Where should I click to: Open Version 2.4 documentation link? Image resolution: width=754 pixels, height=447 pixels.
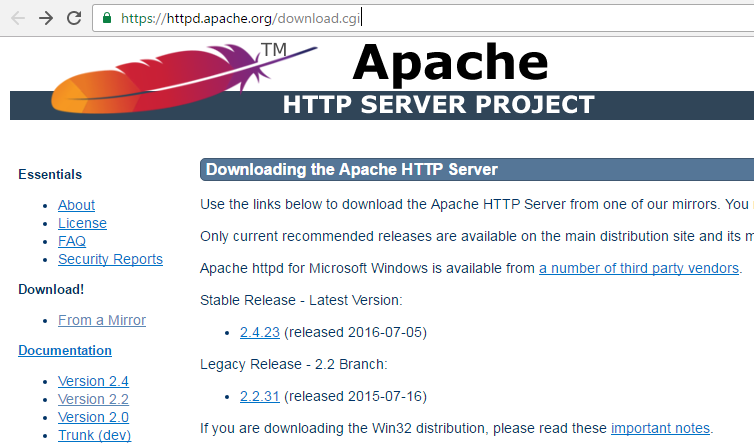tap(93, 381)
